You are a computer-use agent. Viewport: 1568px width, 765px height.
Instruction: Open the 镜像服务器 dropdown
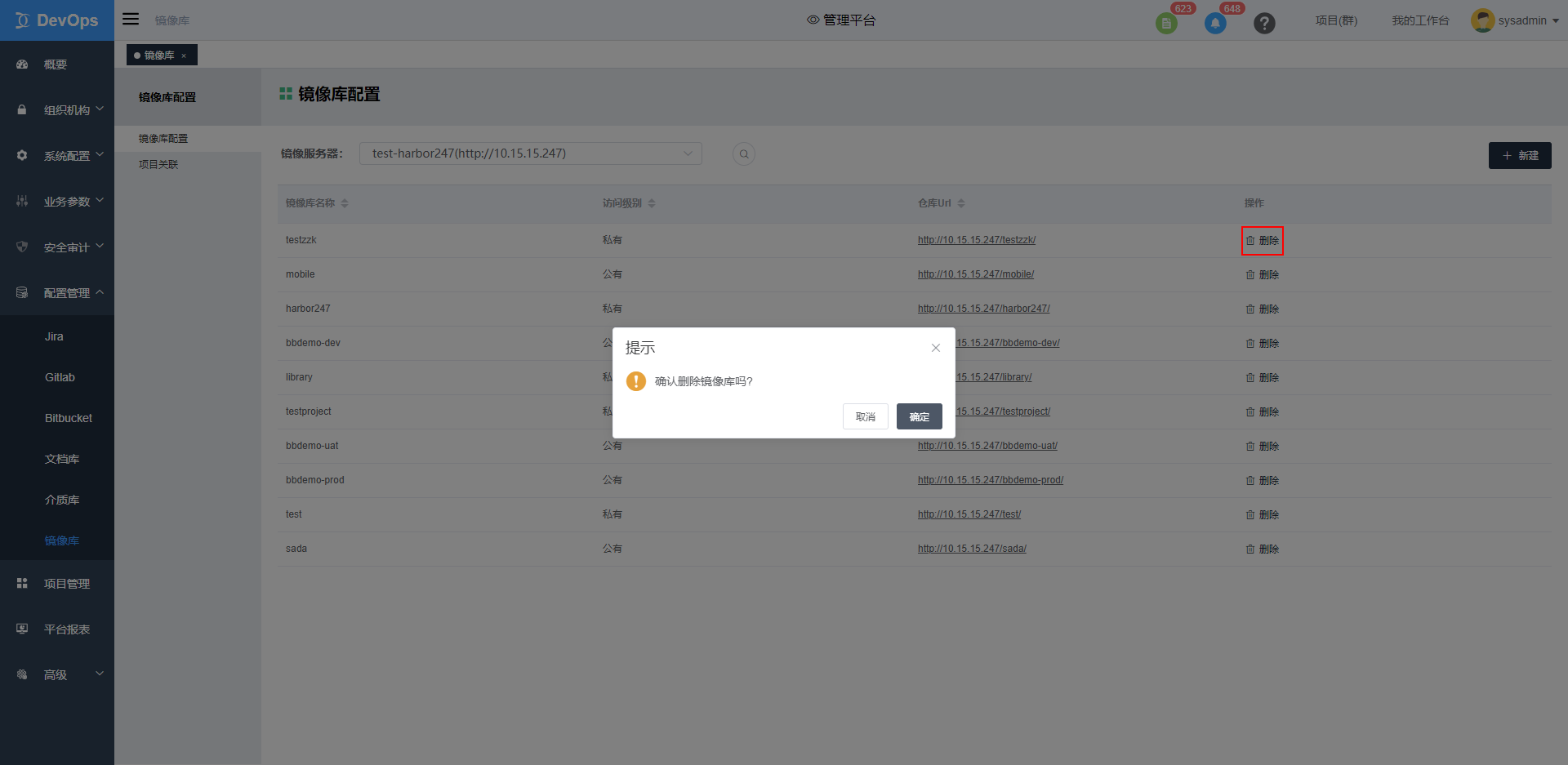[531, 153]
